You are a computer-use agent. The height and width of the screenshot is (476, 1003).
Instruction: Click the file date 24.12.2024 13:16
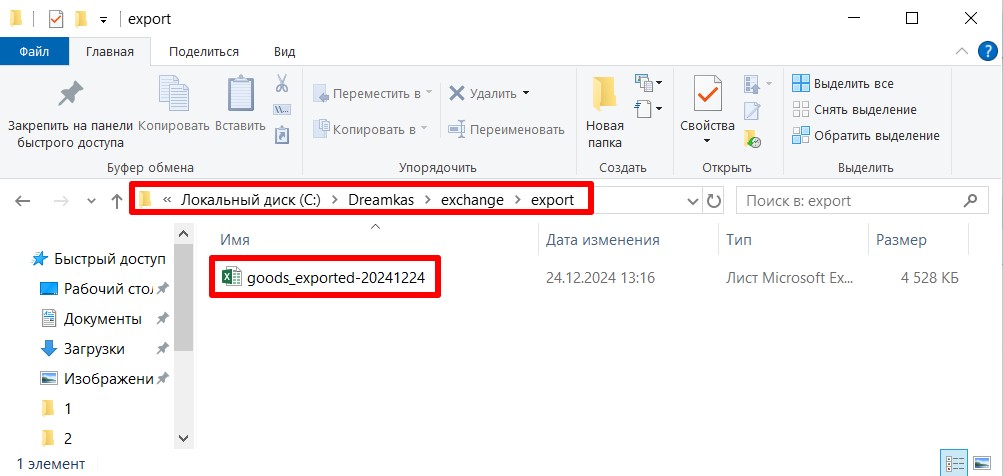pos(601,278)
